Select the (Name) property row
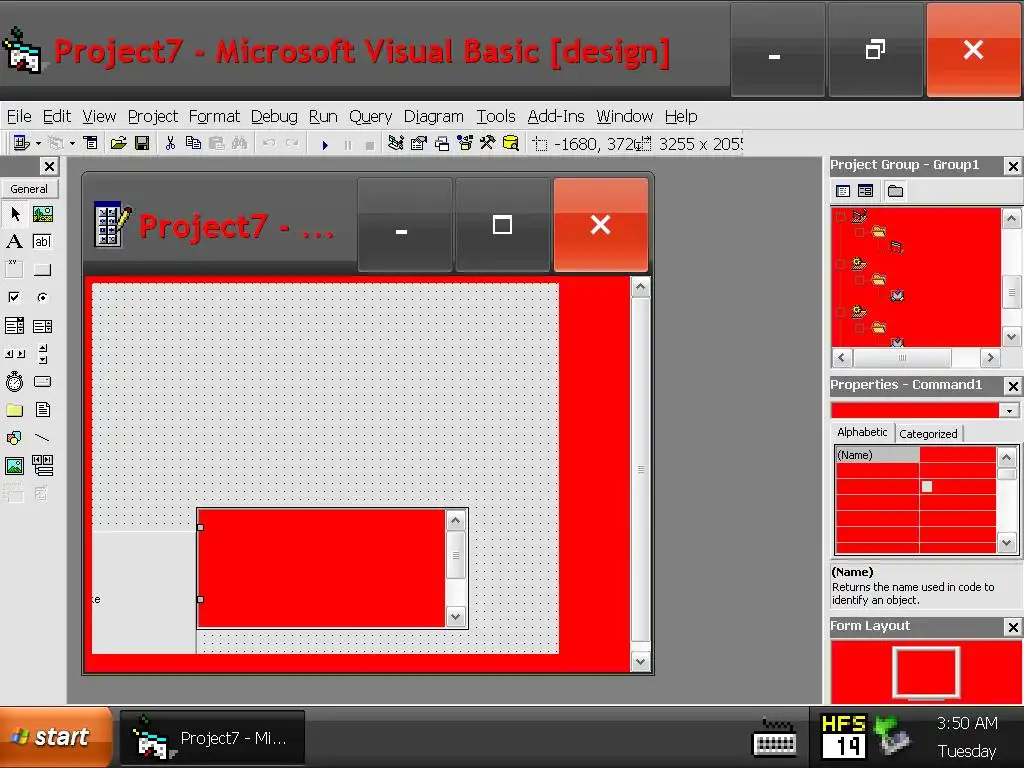 [916, 455]
